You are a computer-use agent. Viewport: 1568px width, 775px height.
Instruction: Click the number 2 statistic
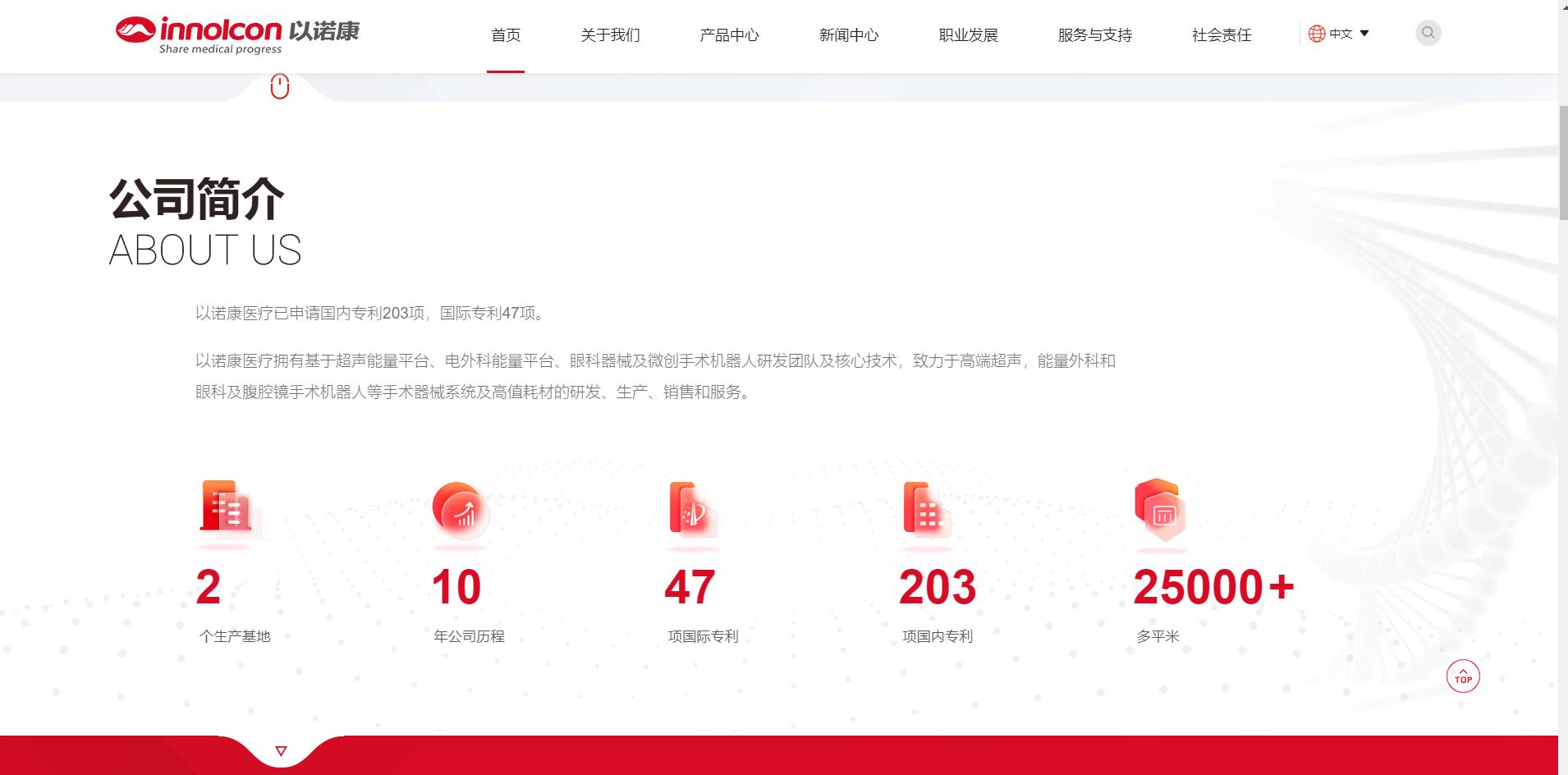209,587
